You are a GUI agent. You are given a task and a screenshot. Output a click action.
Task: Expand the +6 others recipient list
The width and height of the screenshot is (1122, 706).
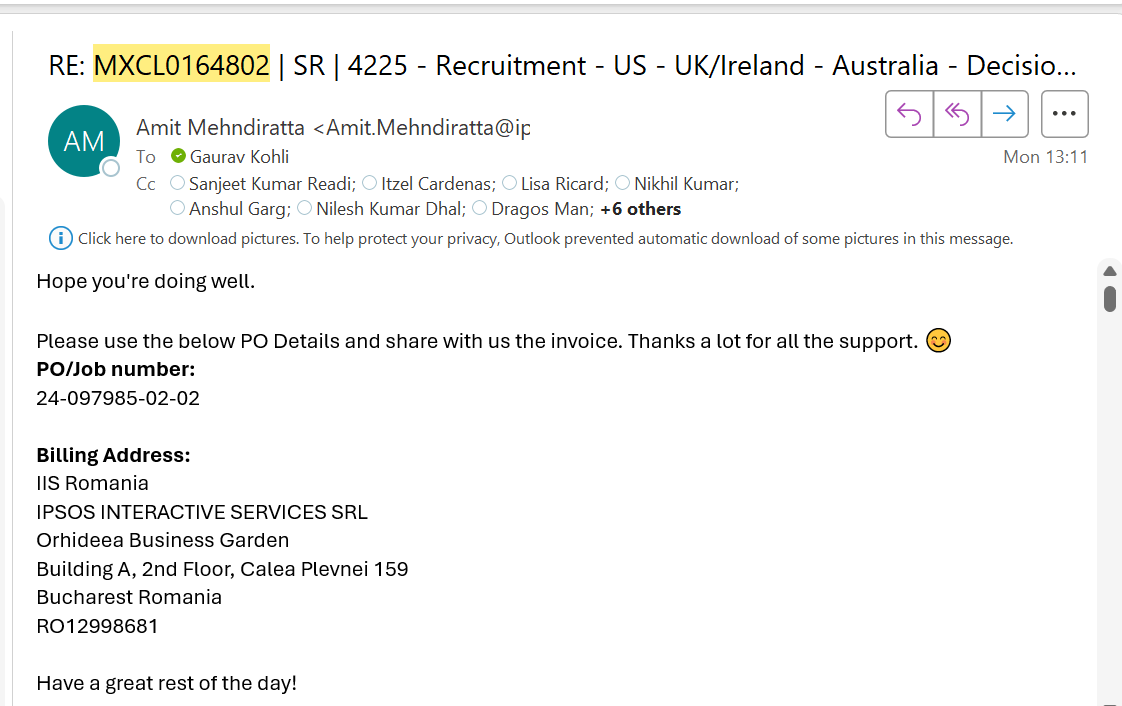[x=640, y=209]
